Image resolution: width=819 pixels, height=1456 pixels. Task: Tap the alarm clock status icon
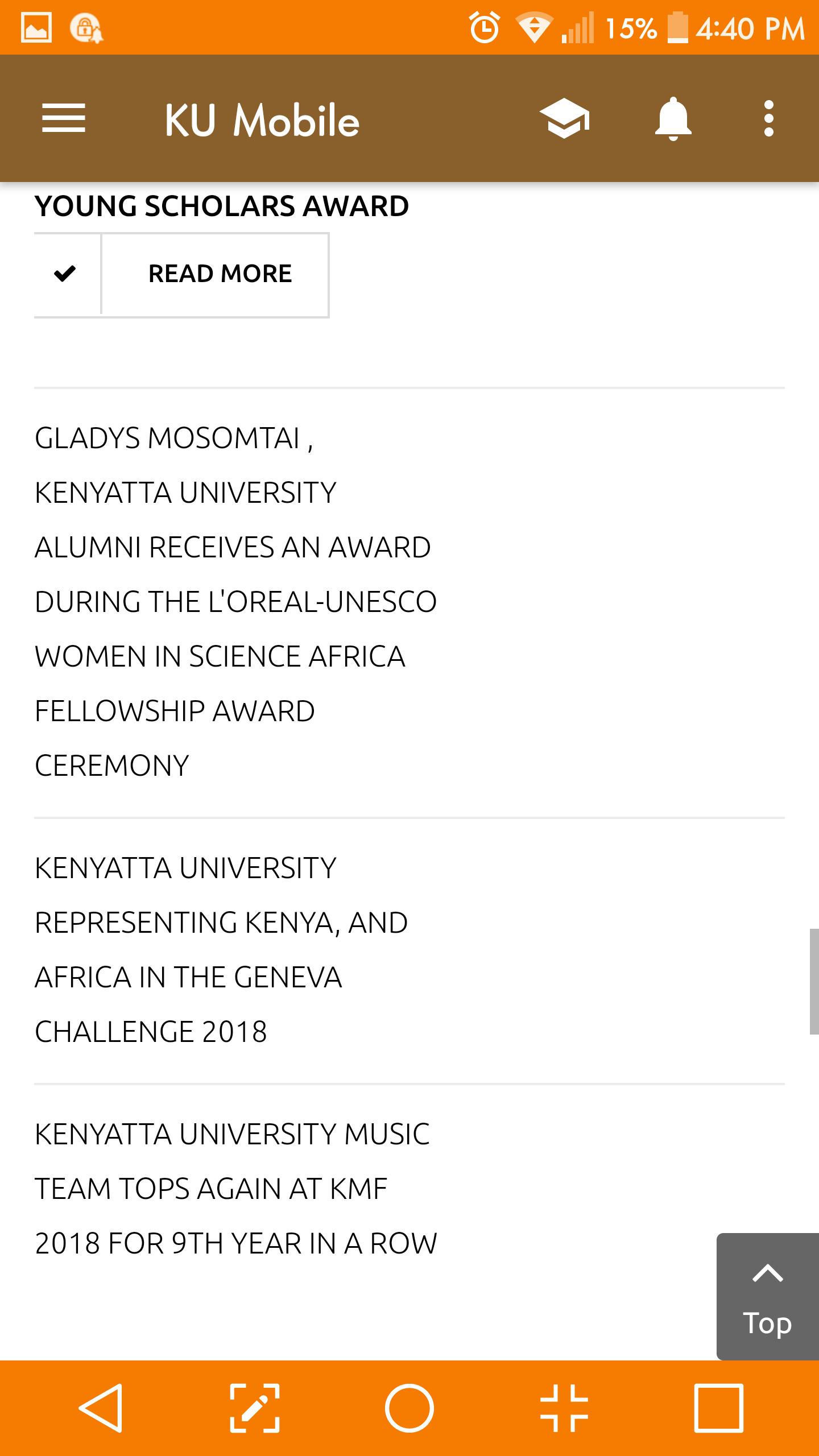tap(485, 27)
